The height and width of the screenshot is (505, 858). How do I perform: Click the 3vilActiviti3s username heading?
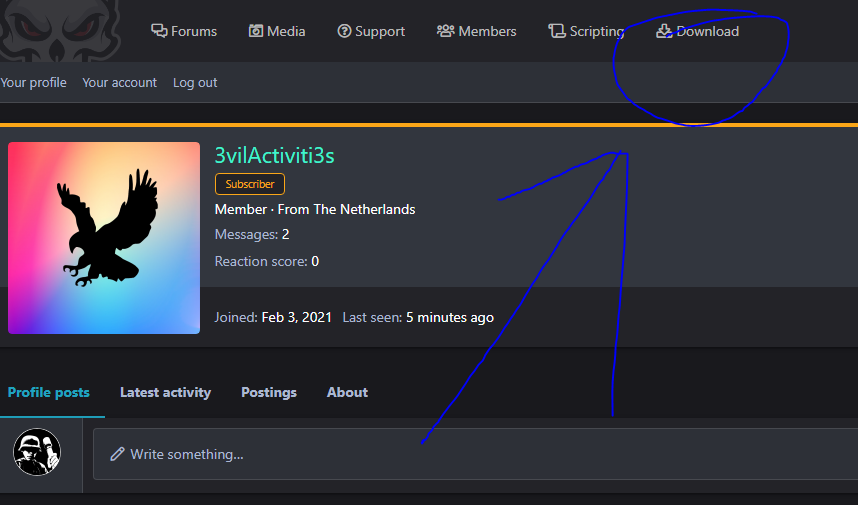point(274,155)
